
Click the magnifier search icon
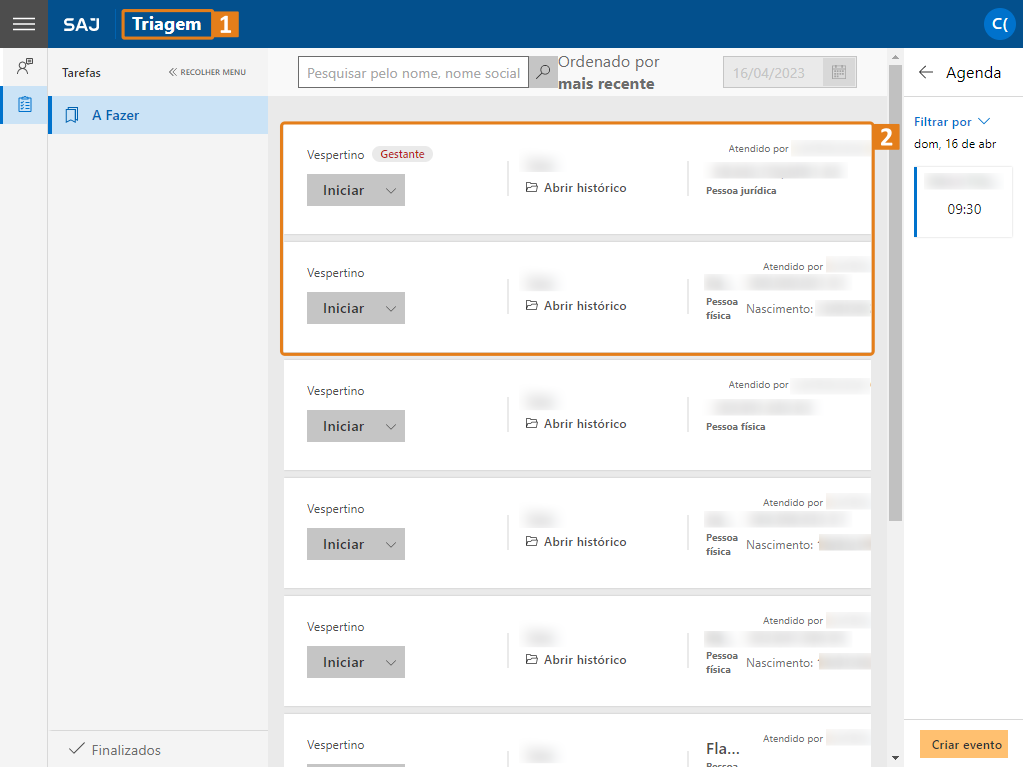click(543, 72)
